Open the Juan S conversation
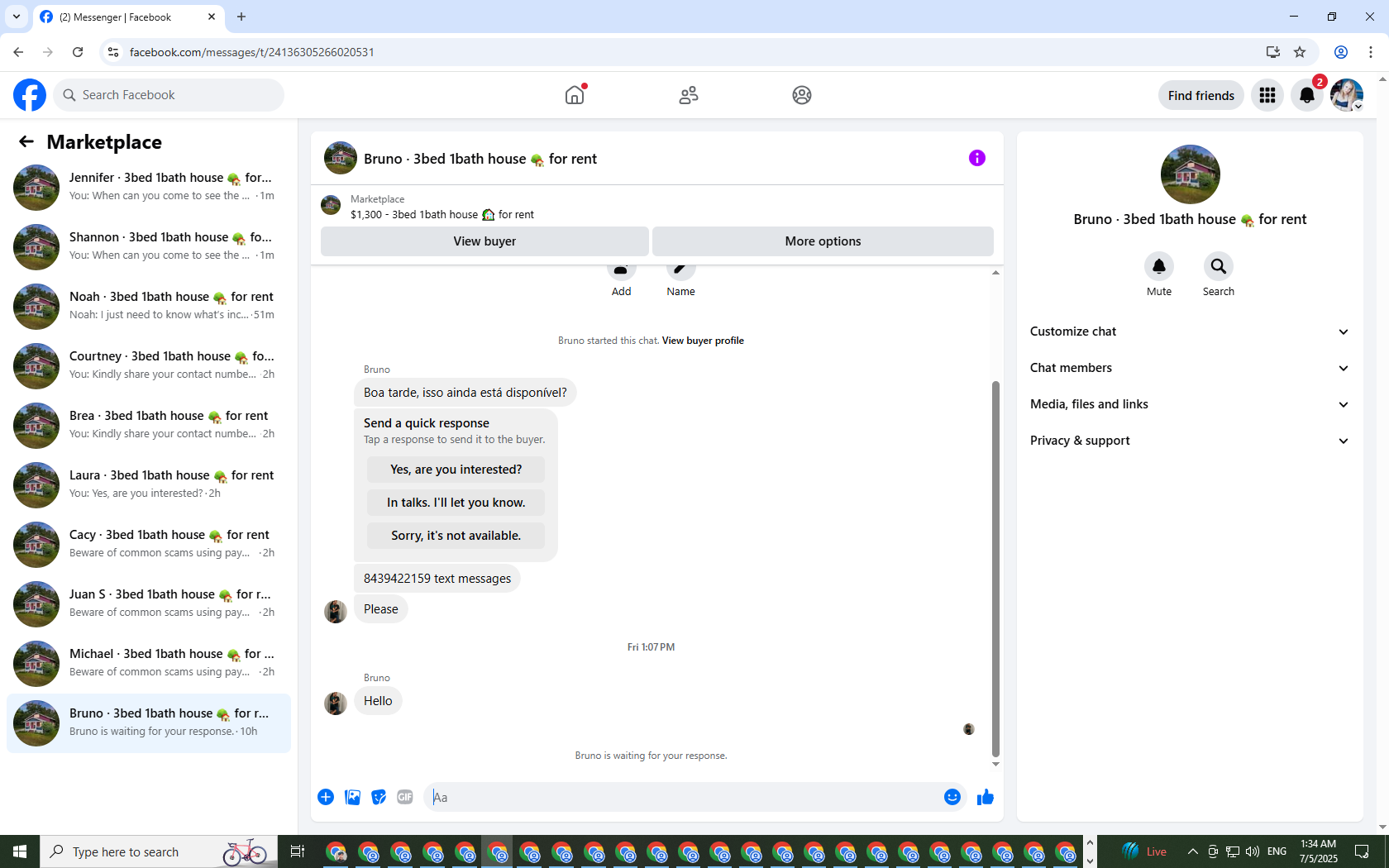1389x868 pixels. [x=149, y=604]
